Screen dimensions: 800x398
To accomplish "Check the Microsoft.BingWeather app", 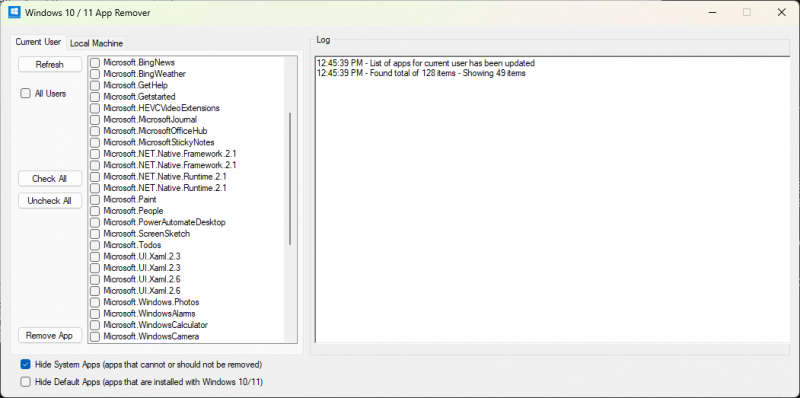I will click(x=95, y=74).
